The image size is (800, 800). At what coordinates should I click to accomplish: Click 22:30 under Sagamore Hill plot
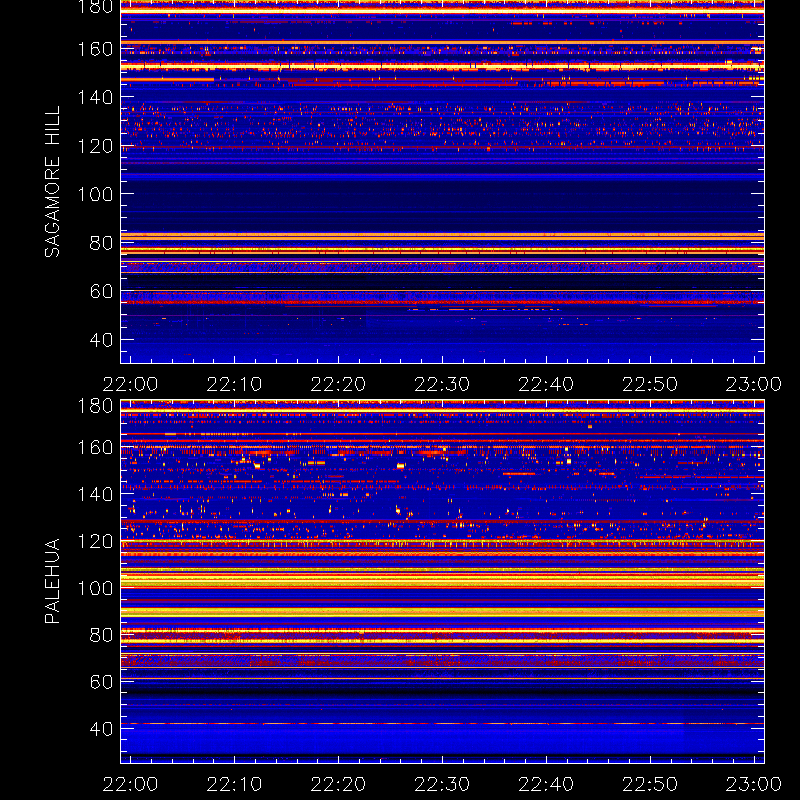442,384
